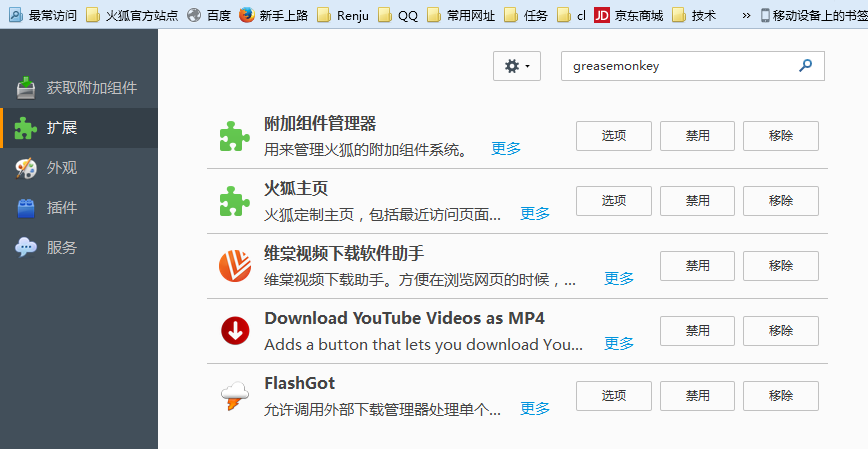Click the magnifier search icon
Screen dimensions: 868x449
(805, 66)
